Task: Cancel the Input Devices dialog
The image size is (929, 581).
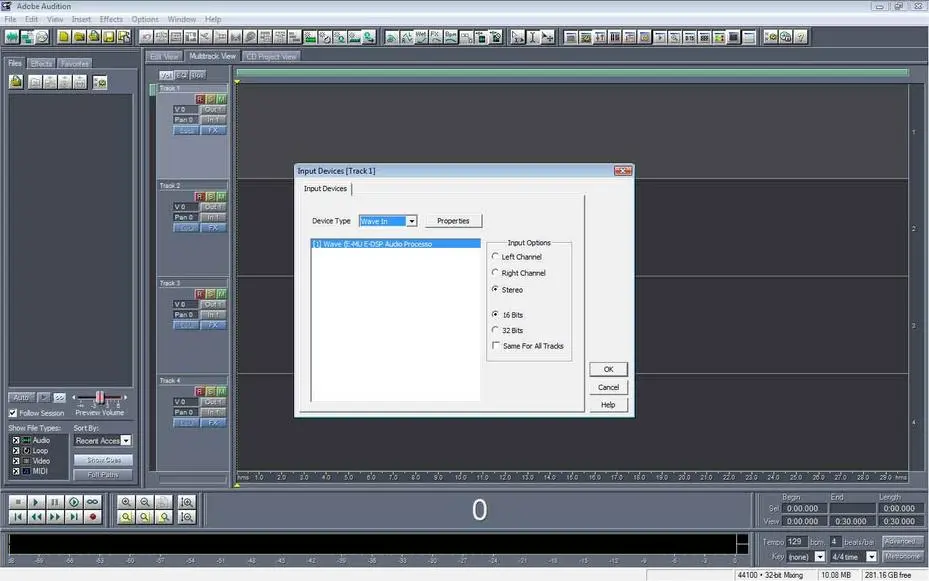Action: tap(608, 387)
